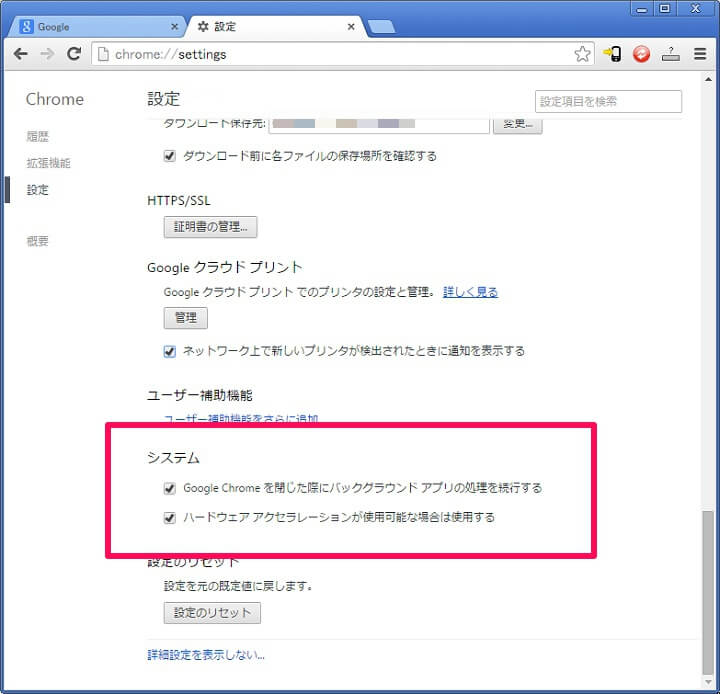Toggle background apps after closing Chrome checkbox
Image resolution: width=720 pixels, height=694 pixels.
coord(169,488)
